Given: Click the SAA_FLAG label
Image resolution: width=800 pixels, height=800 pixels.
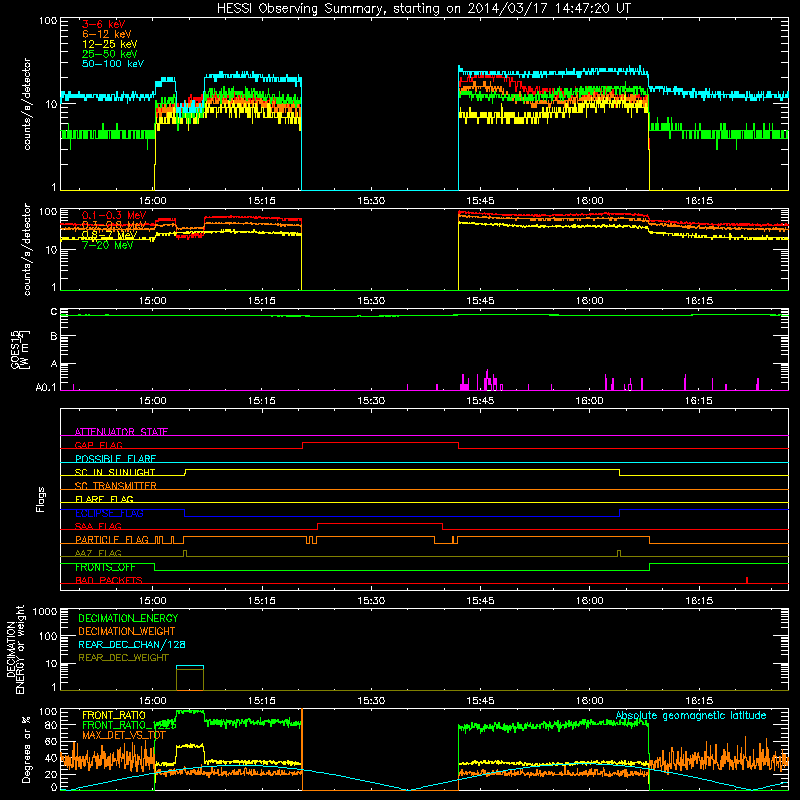Looking at the screenshot, I should (x=98, y=526).
